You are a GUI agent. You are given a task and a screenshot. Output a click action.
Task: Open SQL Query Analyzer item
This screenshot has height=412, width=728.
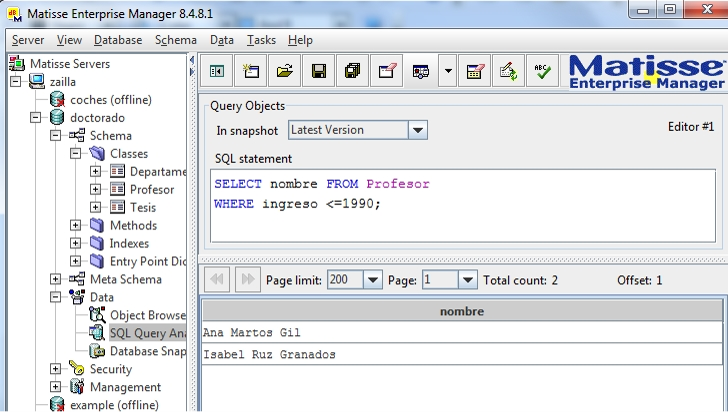pos(148,333)
